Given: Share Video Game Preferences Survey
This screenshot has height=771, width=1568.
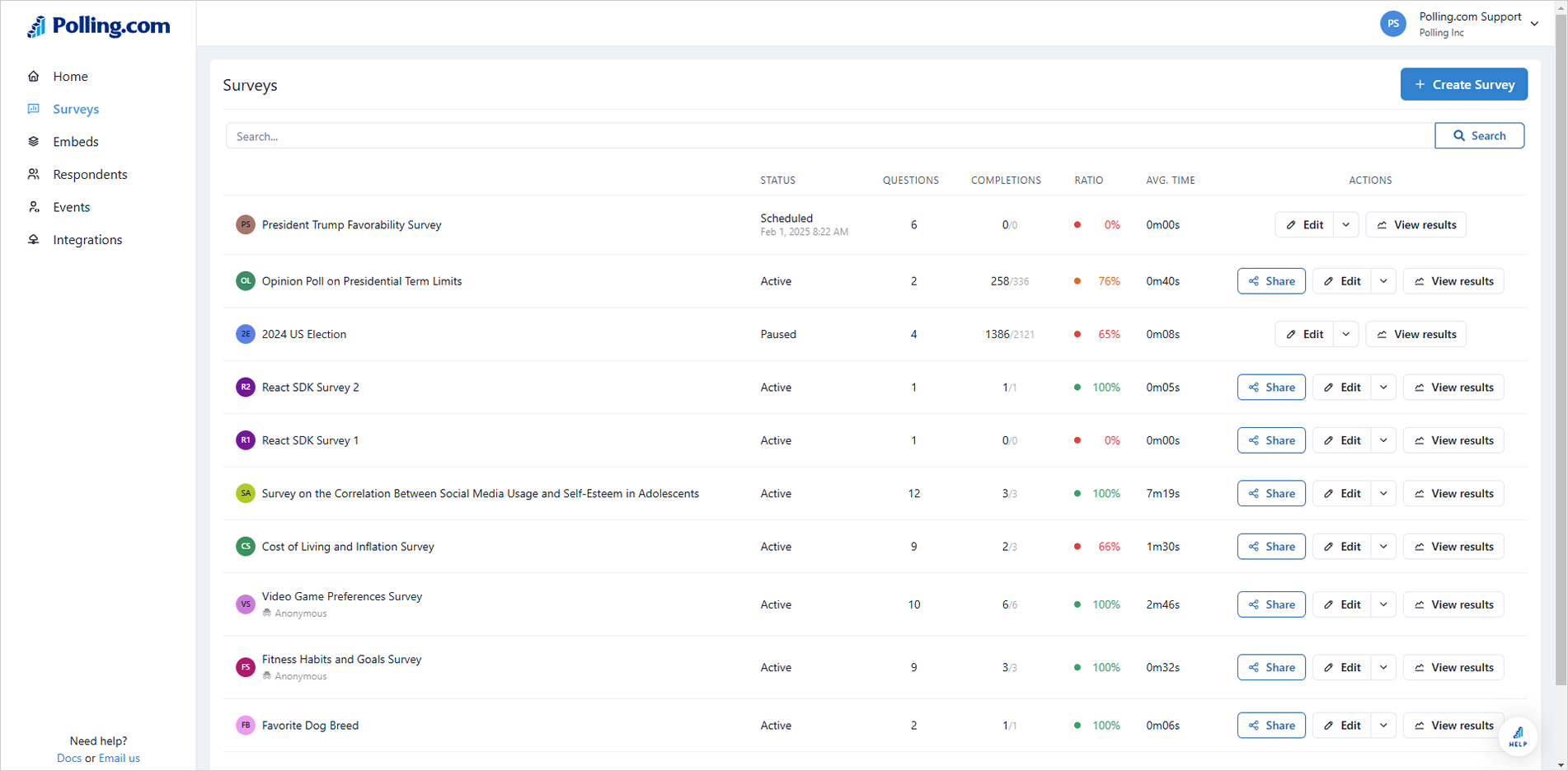Looking at the screenshot, I should [1271, 604].
